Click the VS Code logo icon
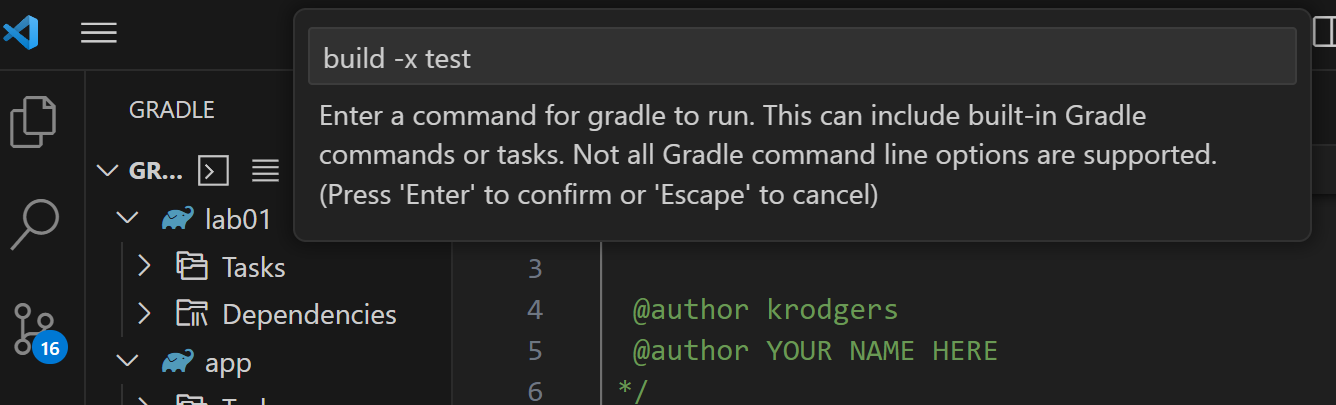The image size is (1336, 405). coord(21,33)
